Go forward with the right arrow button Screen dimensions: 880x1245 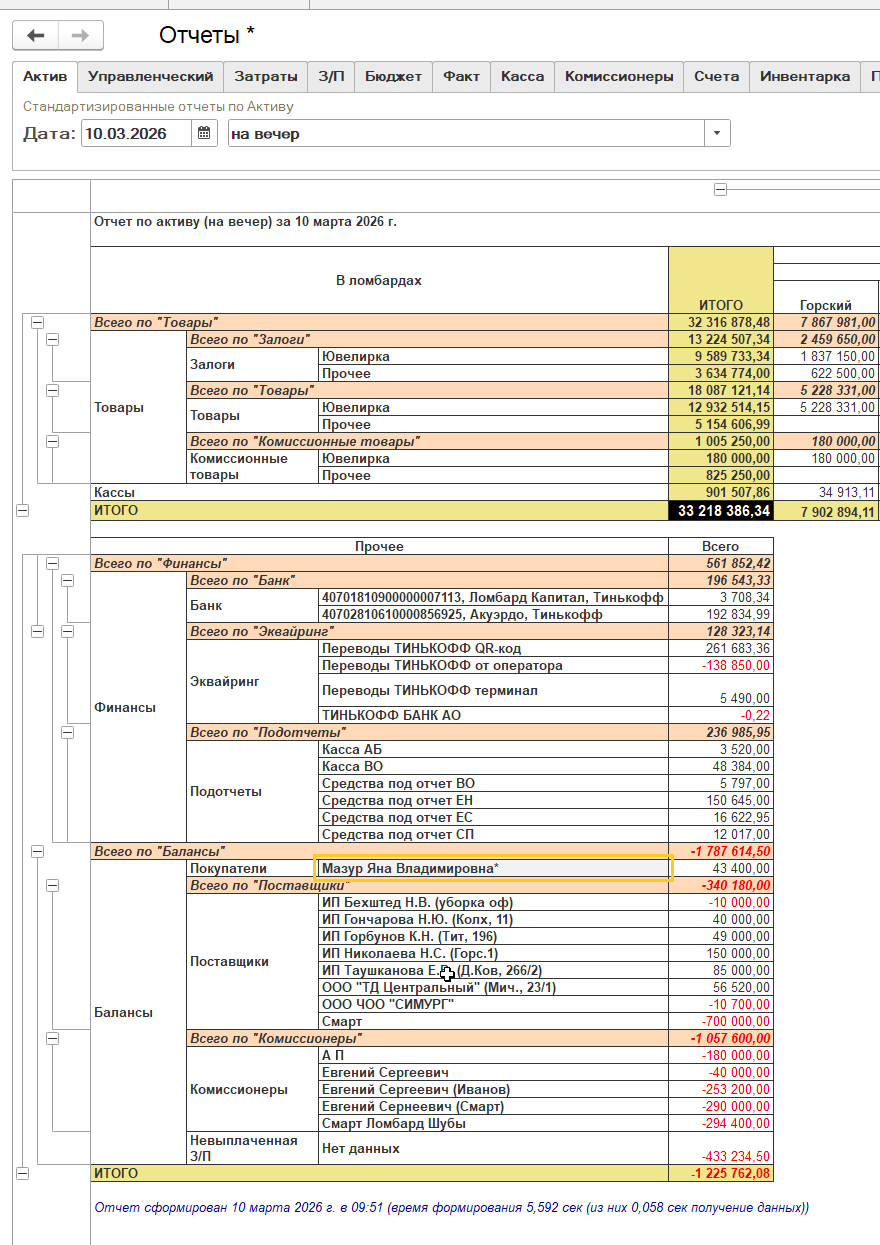click(x=81, y=36)
